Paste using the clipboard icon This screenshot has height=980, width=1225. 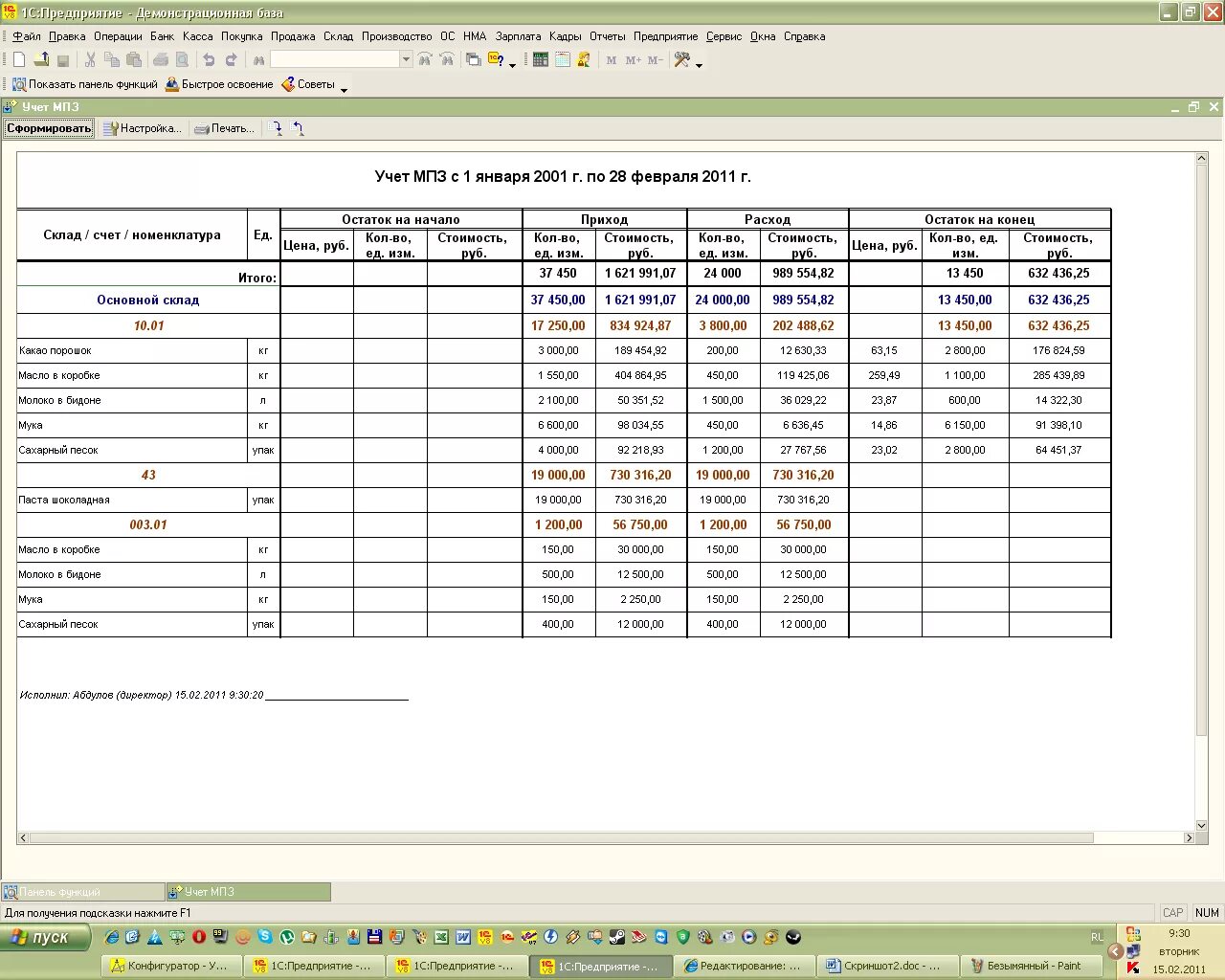point(134,59)
